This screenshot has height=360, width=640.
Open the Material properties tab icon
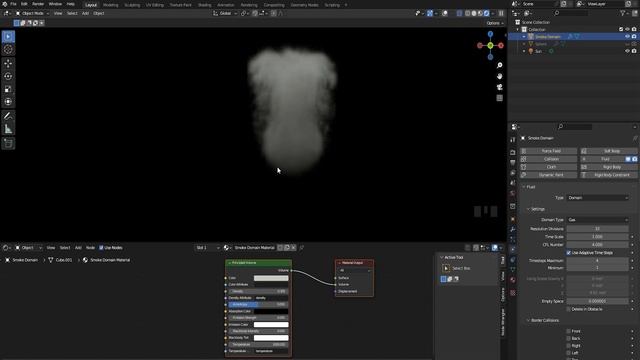pyautogui.click(x=513, y=280)
